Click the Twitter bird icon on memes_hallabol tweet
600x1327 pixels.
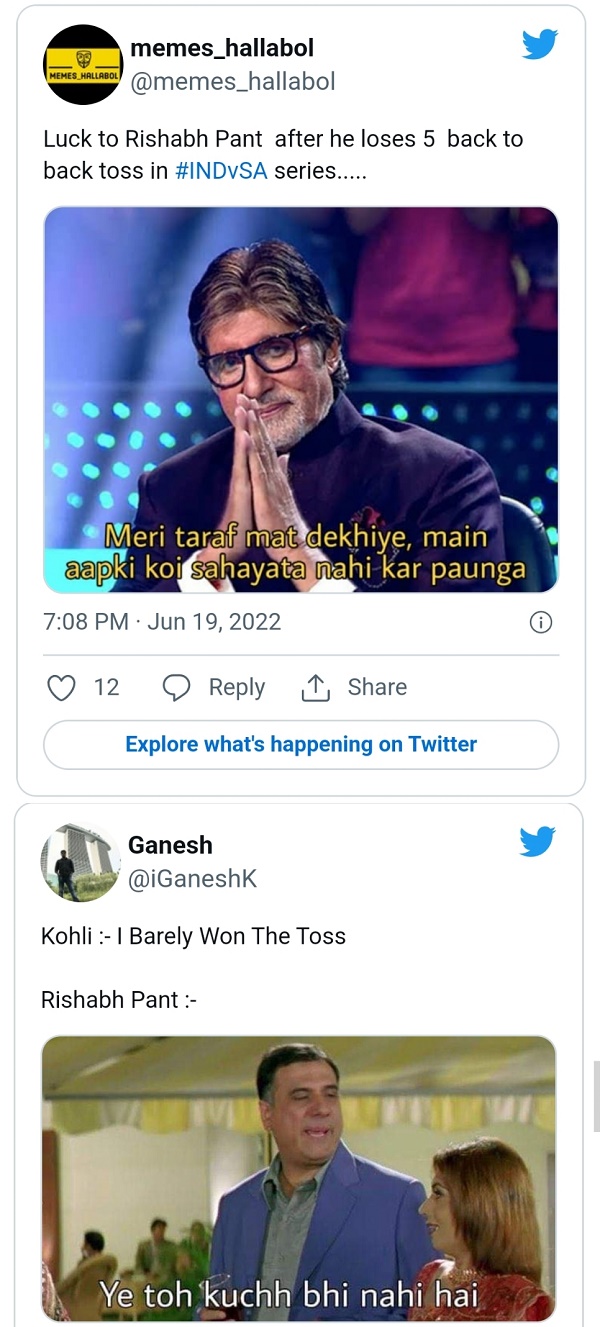[539, 44]
